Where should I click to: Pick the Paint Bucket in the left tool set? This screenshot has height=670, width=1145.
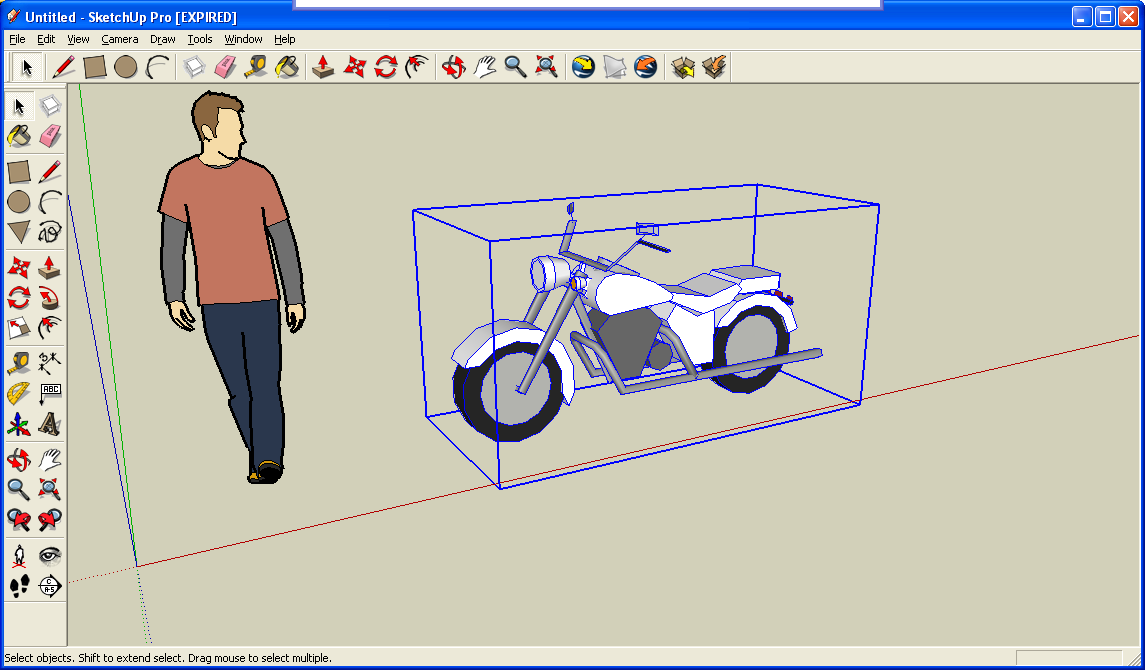point(18,136)
